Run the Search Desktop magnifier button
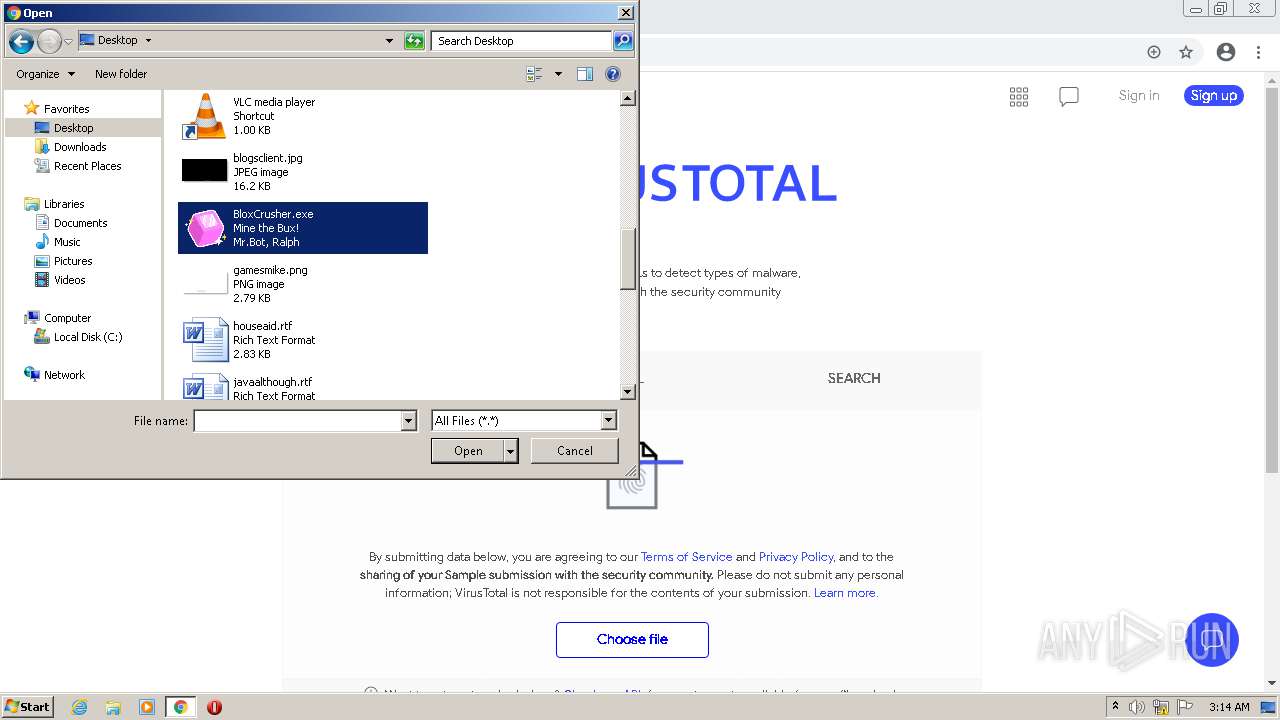 point(623,41)
